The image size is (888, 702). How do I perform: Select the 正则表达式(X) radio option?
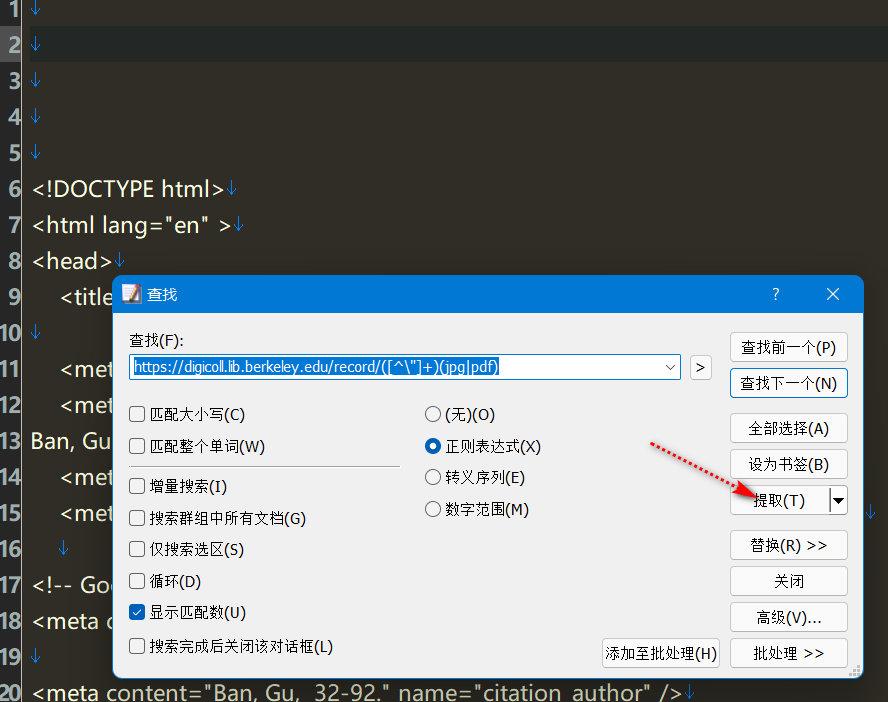pyautogui.click(x=433, y=446)
